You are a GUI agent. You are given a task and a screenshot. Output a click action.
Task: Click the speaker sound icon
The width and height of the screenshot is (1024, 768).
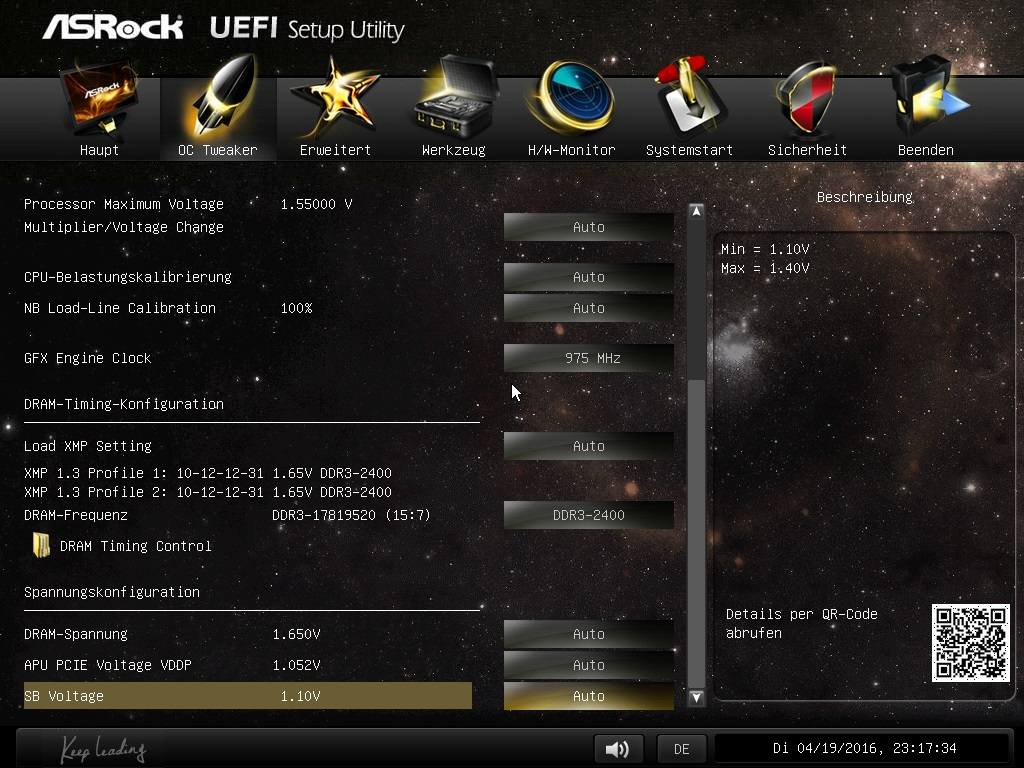[x=618, y=748]
